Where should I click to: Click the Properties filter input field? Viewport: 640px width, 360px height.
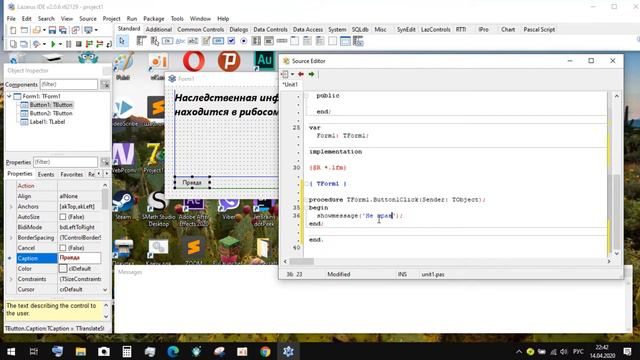(x=65, y=162)
